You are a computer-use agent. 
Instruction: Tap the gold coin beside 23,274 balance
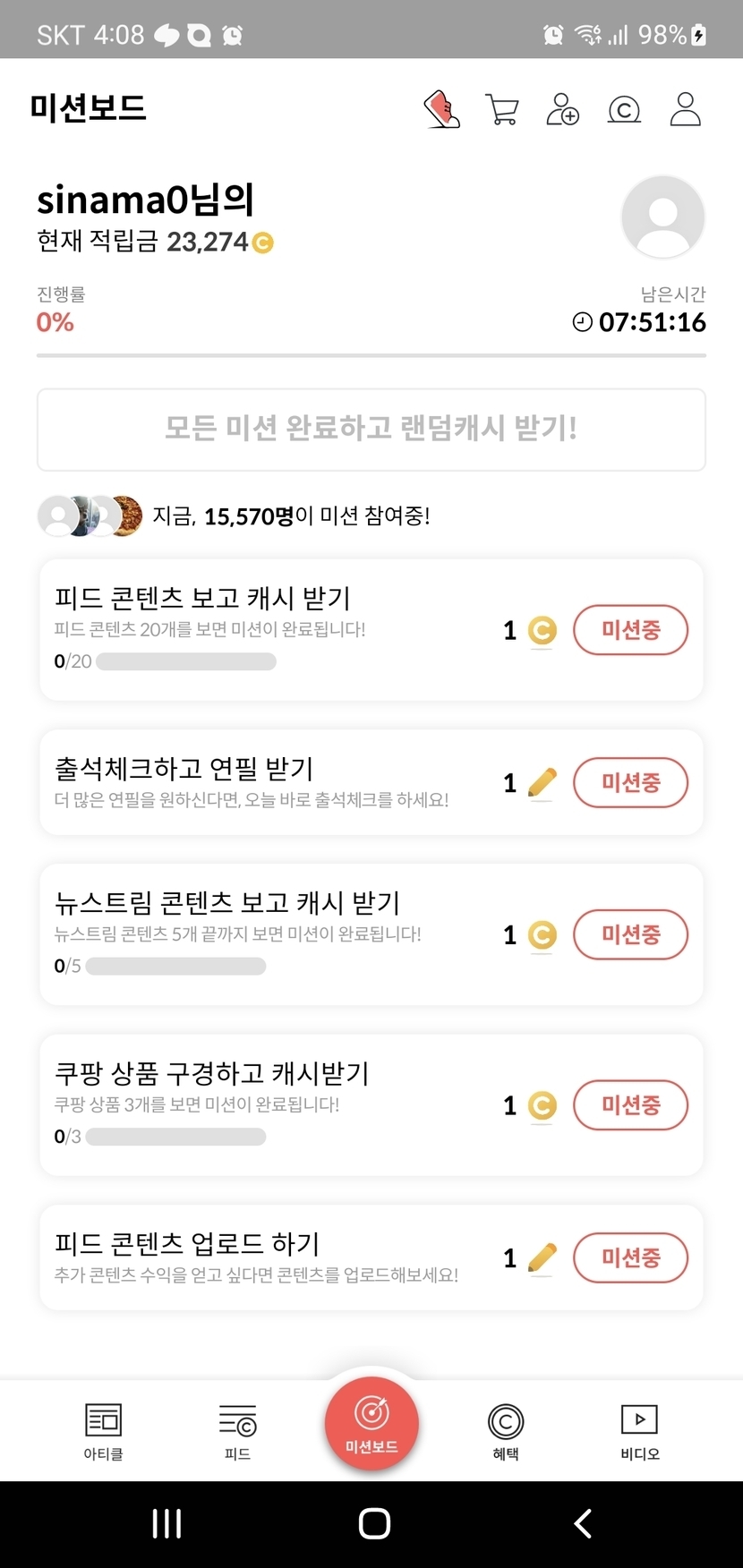262,243
